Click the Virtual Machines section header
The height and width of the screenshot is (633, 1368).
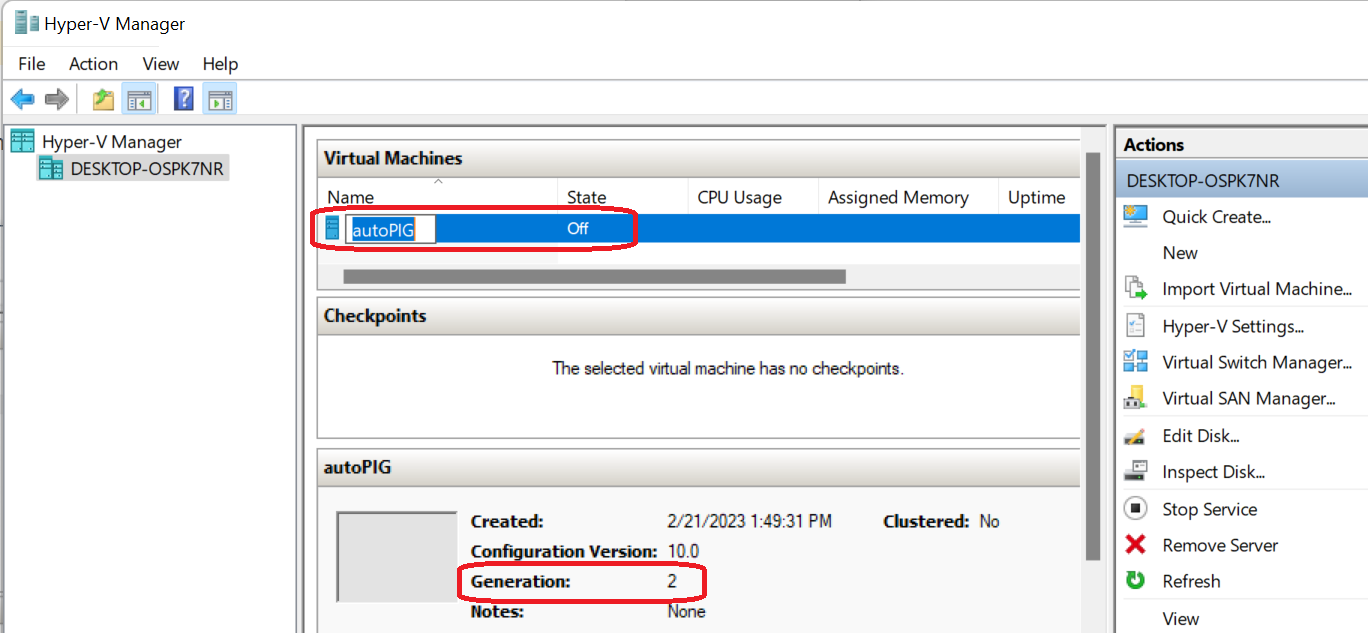[x=698, y=158]
